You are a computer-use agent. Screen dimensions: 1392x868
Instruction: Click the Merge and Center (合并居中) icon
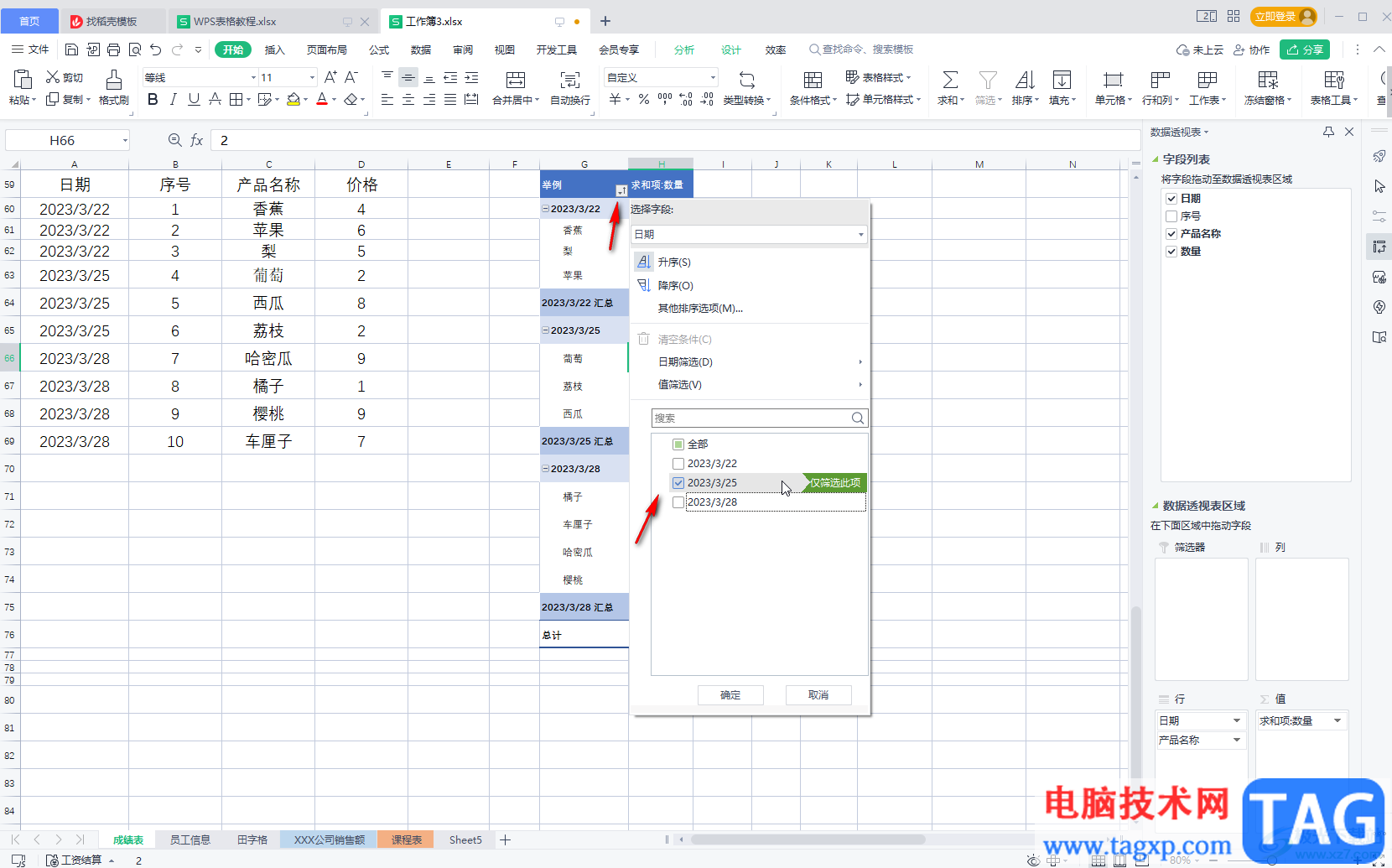click(x=516, y=80)
